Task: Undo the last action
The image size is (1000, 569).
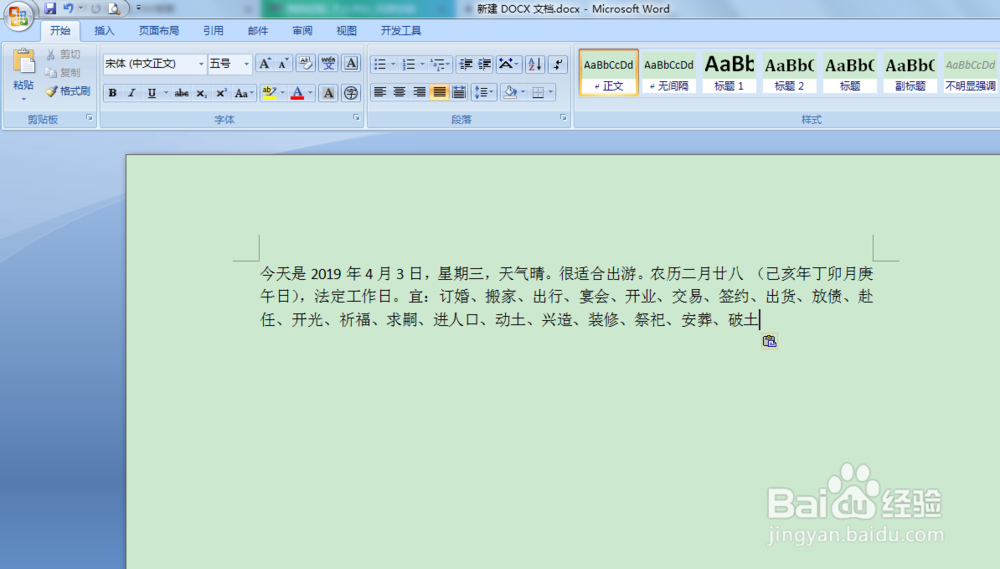Action: coord(68,8)
